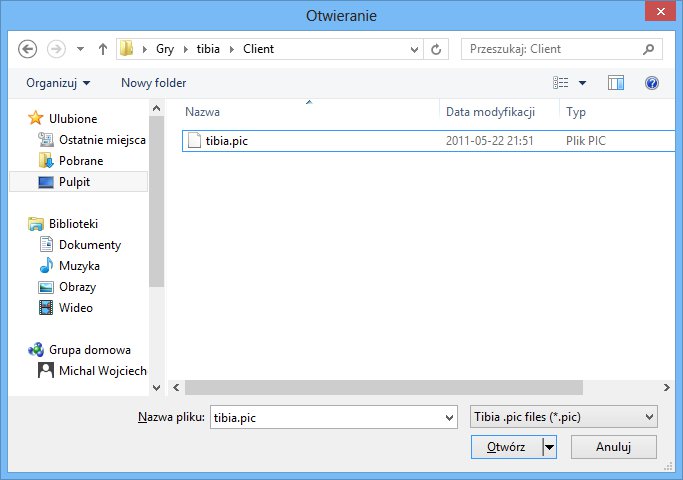Viewport: 683px width, 480px height.
Task: Open Ostatnie miejsca in sidebar
Action: pyautogui.click(x=102, y=140)
